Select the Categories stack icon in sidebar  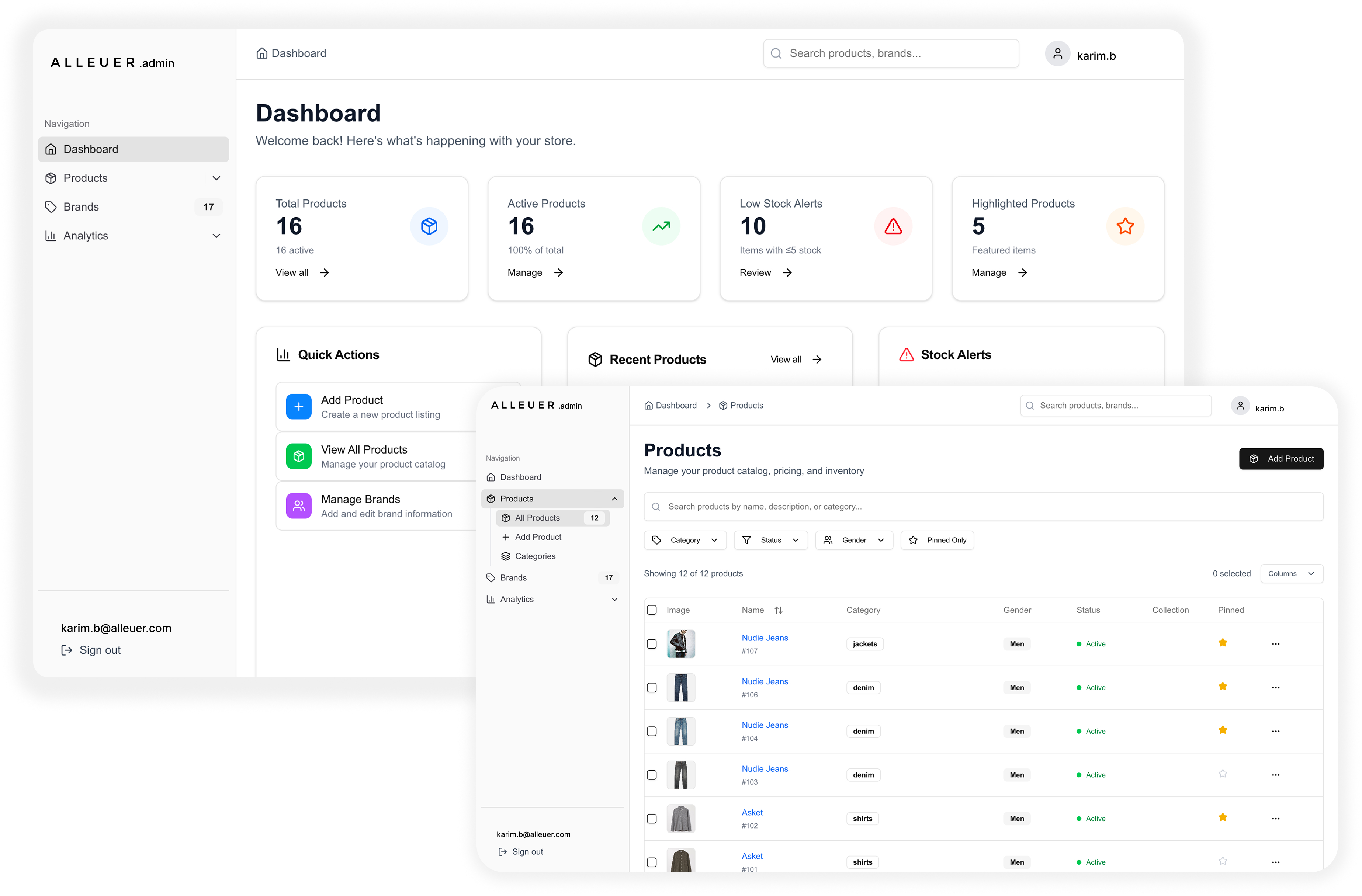coord(506,556)
